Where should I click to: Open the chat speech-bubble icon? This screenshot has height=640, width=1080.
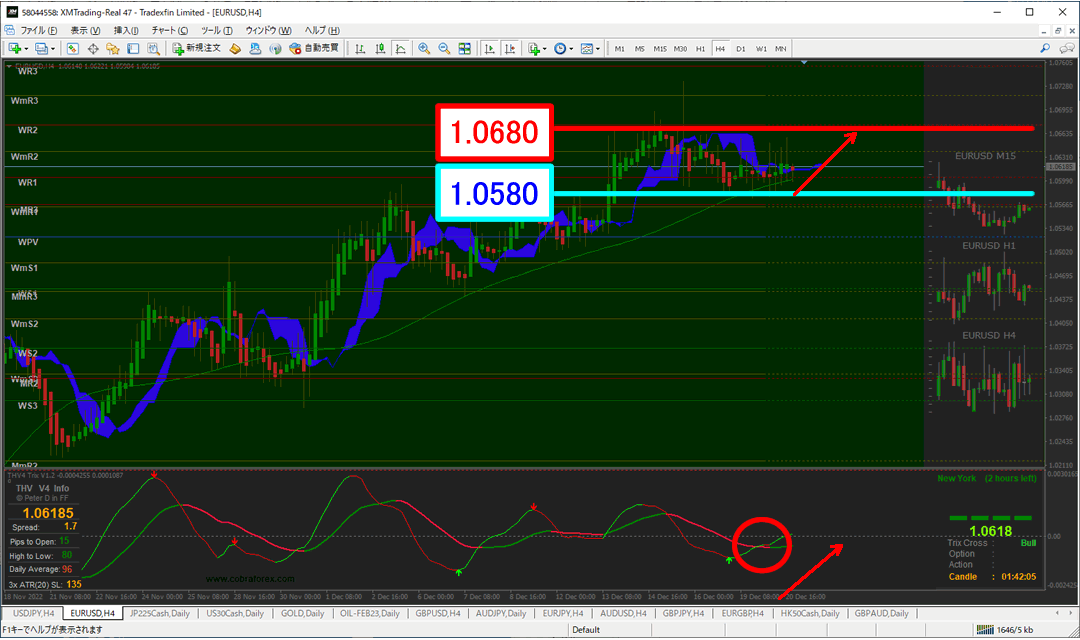pyautogui.click(x=1066, y=48)
